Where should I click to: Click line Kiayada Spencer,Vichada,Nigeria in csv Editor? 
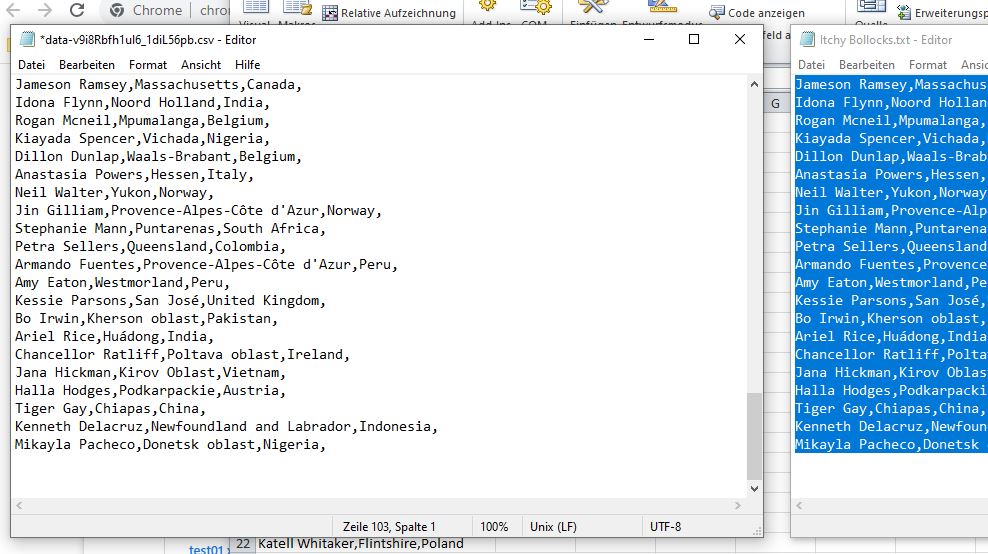(x=142, y=138)
